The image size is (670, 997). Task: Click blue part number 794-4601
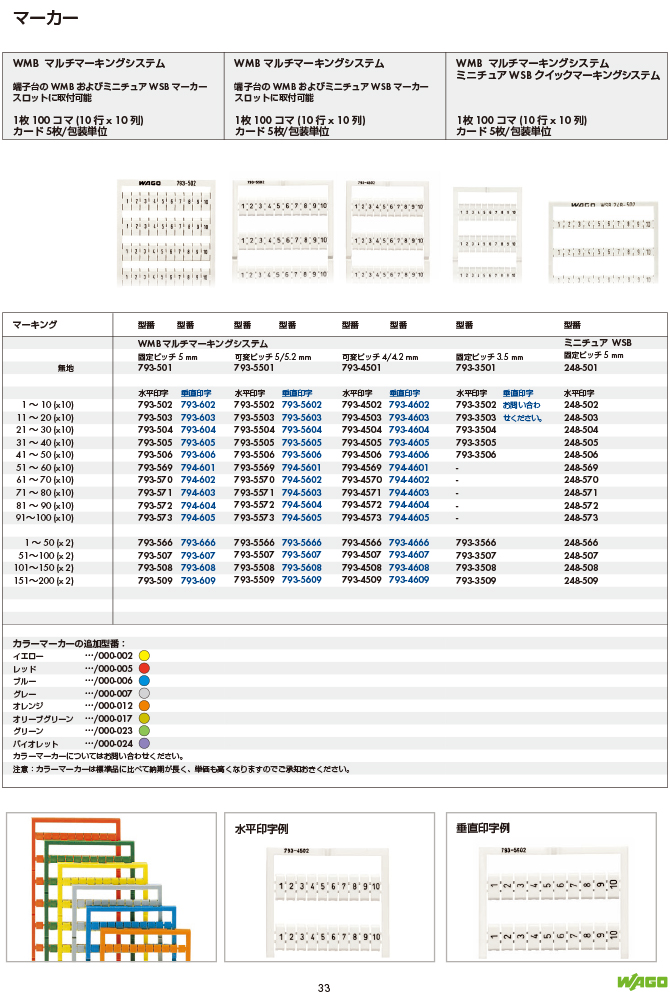click(x=408, y=467)
